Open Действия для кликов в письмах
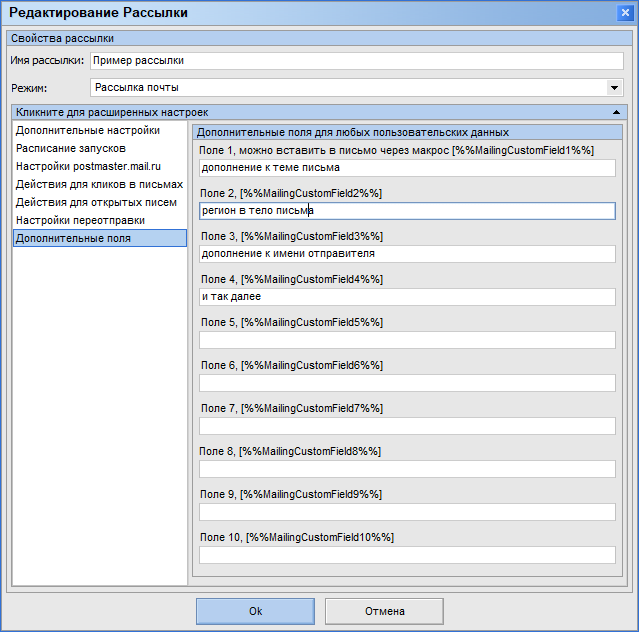The image size is (639, 632). pos(99,184)
